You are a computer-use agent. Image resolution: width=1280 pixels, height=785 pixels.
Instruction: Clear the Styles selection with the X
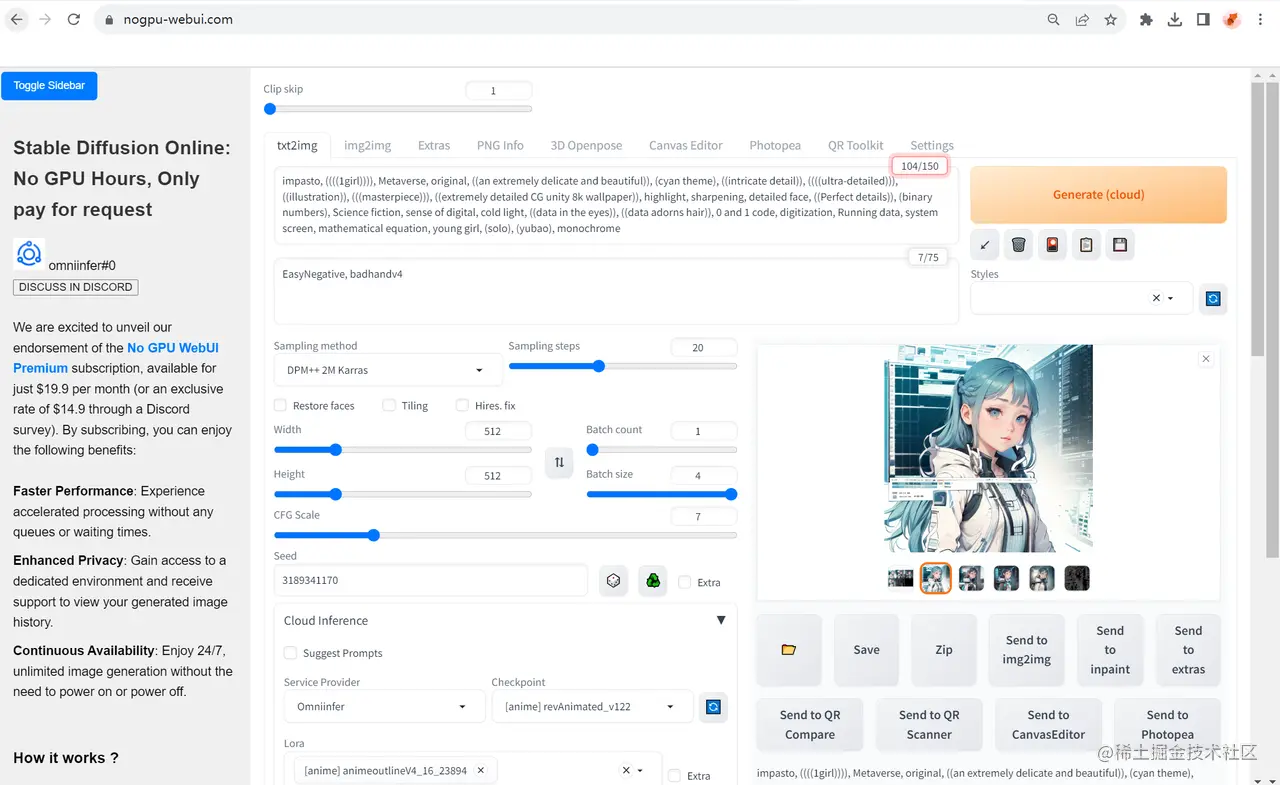(x=1156, y=298)
